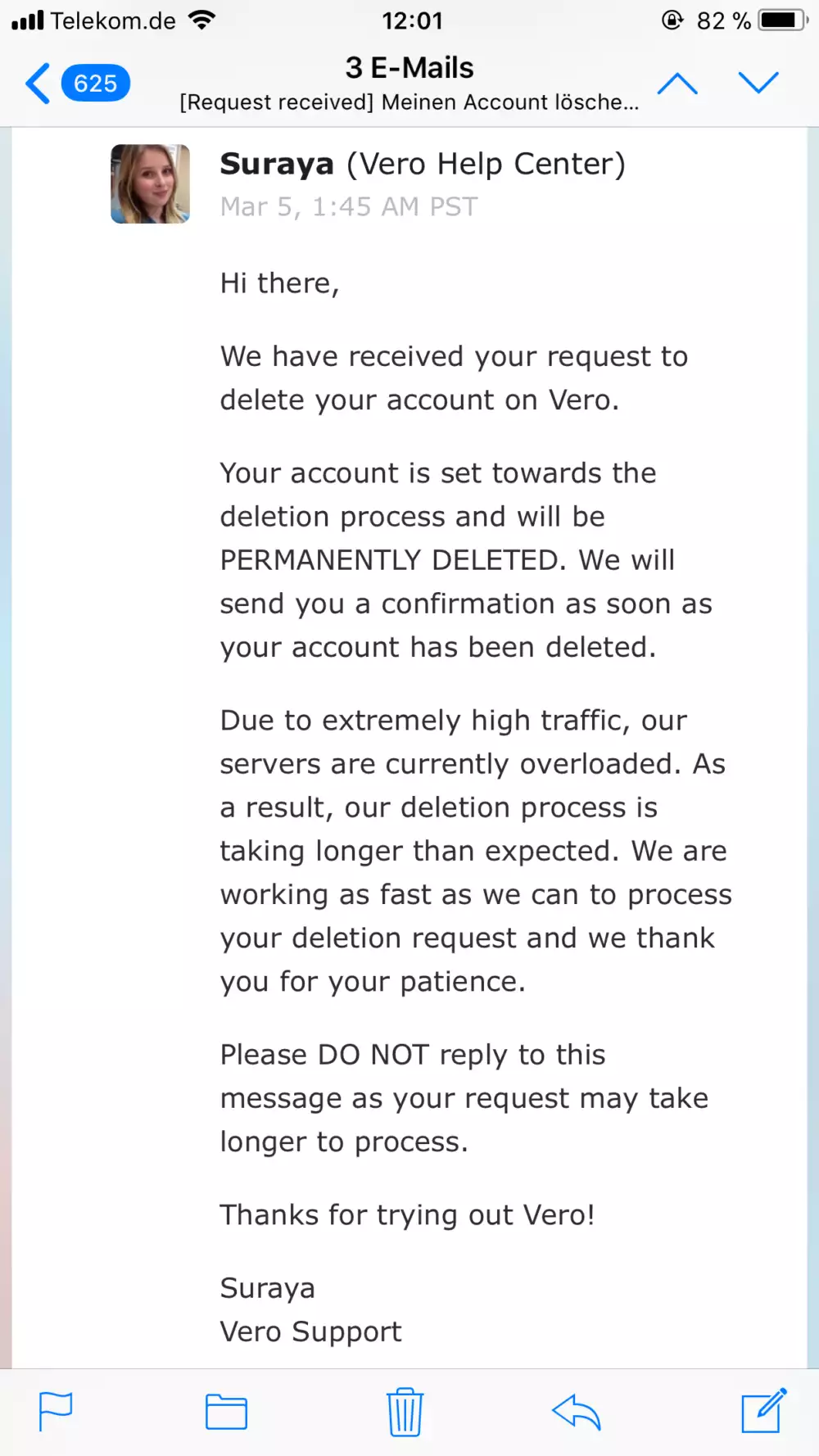Viewport: 819px width, 1456px height.
Task: Tap the 3 E-Mails thread title
Action: 409,68
